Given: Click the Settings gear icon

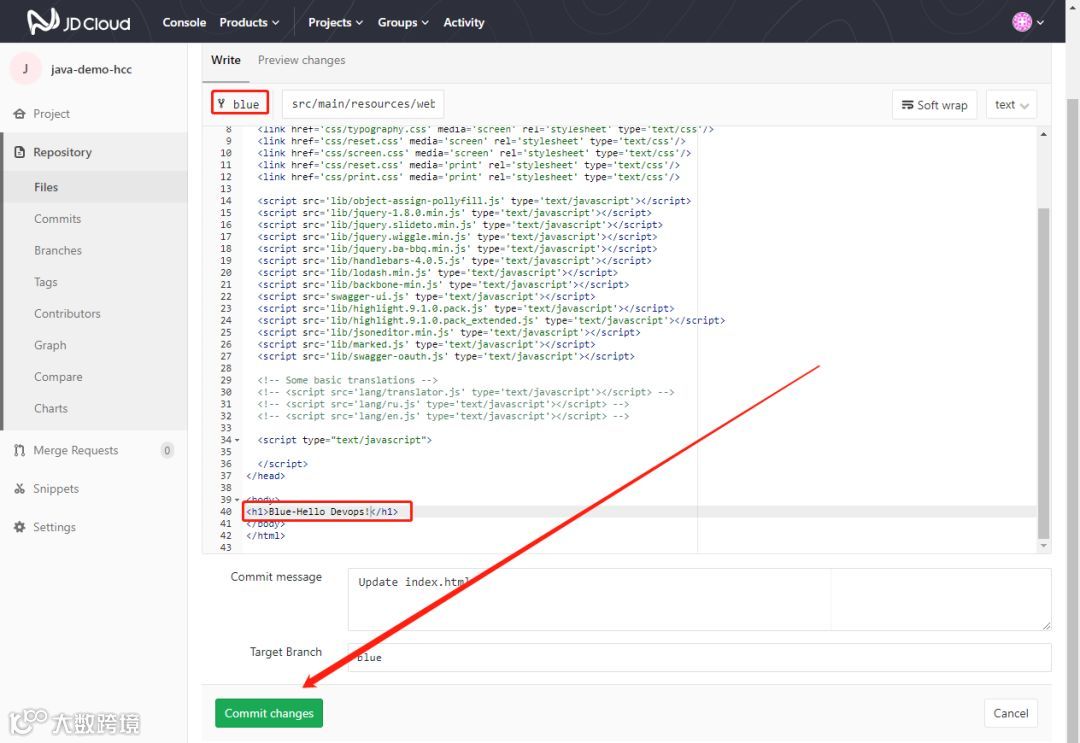Looking at the screenshot, I should click(19, 527).
